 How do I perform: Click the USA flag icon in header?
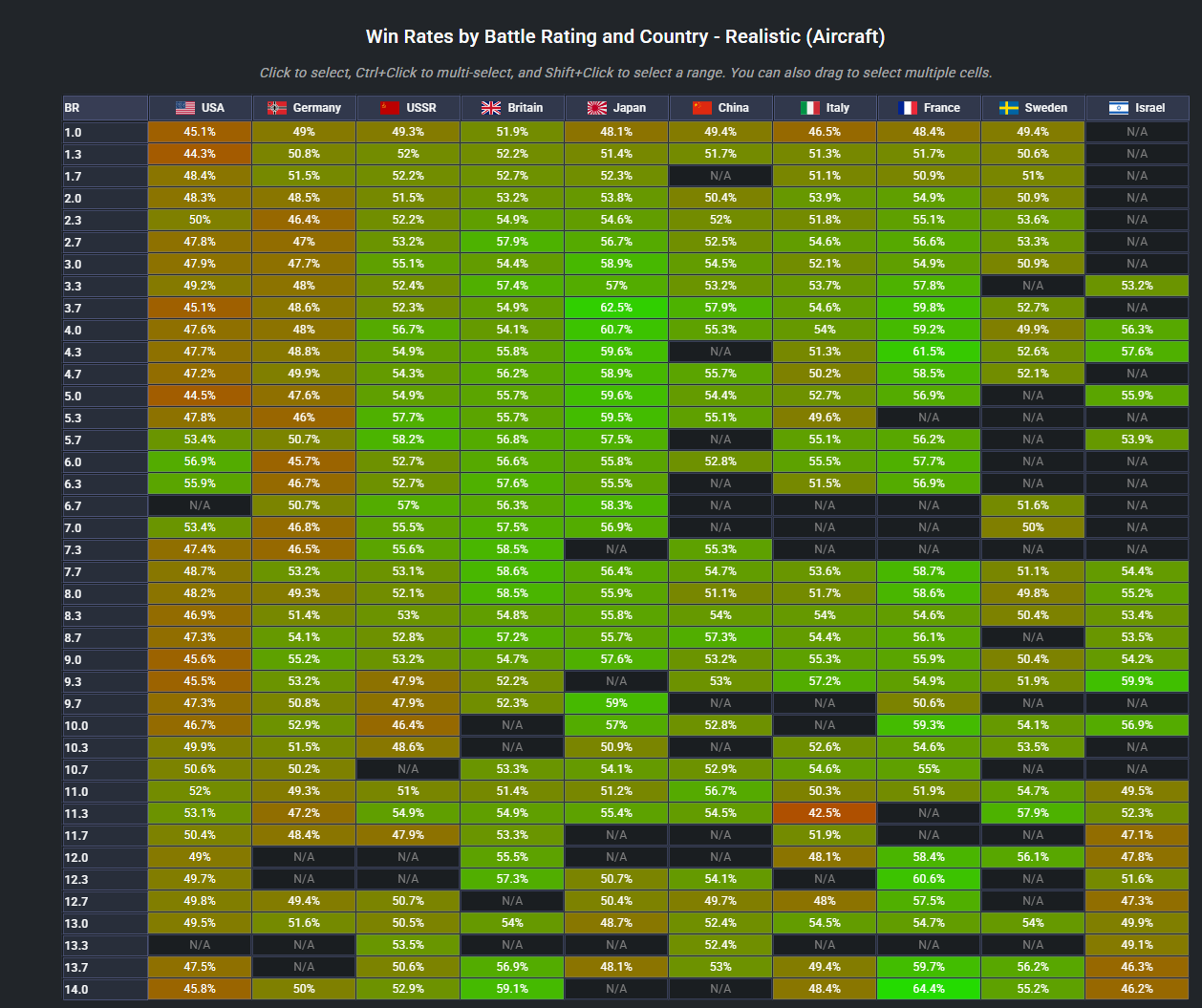pos(185,108)
